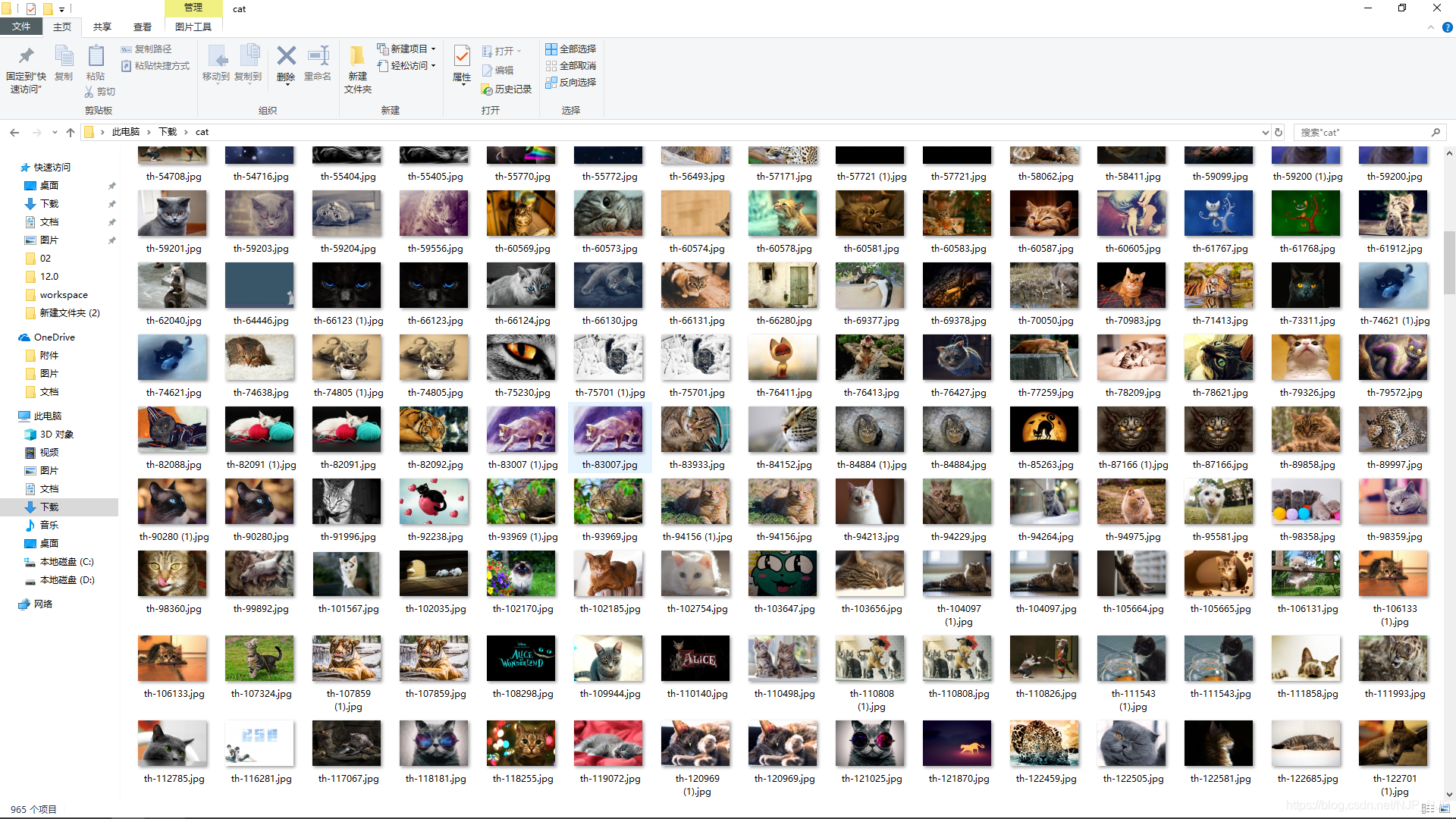Click the Pin to Quick Access icon
The image size is (1456, 819).
point(27,55)
